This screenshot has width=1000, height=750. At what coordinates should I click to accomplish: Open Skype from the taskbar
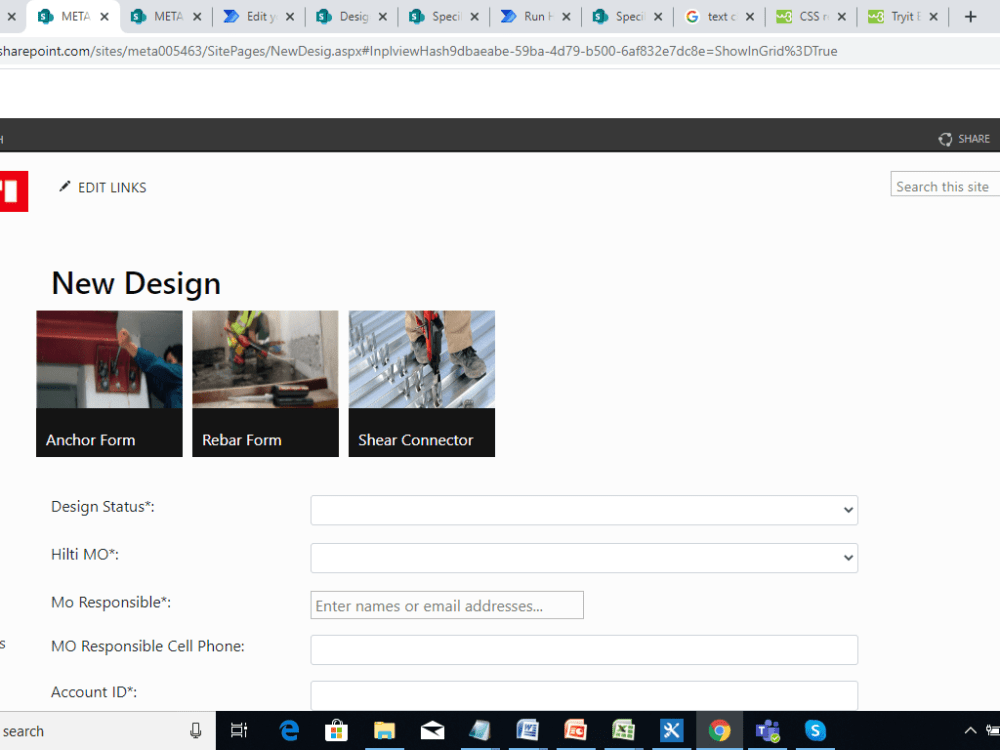[816, 730]
